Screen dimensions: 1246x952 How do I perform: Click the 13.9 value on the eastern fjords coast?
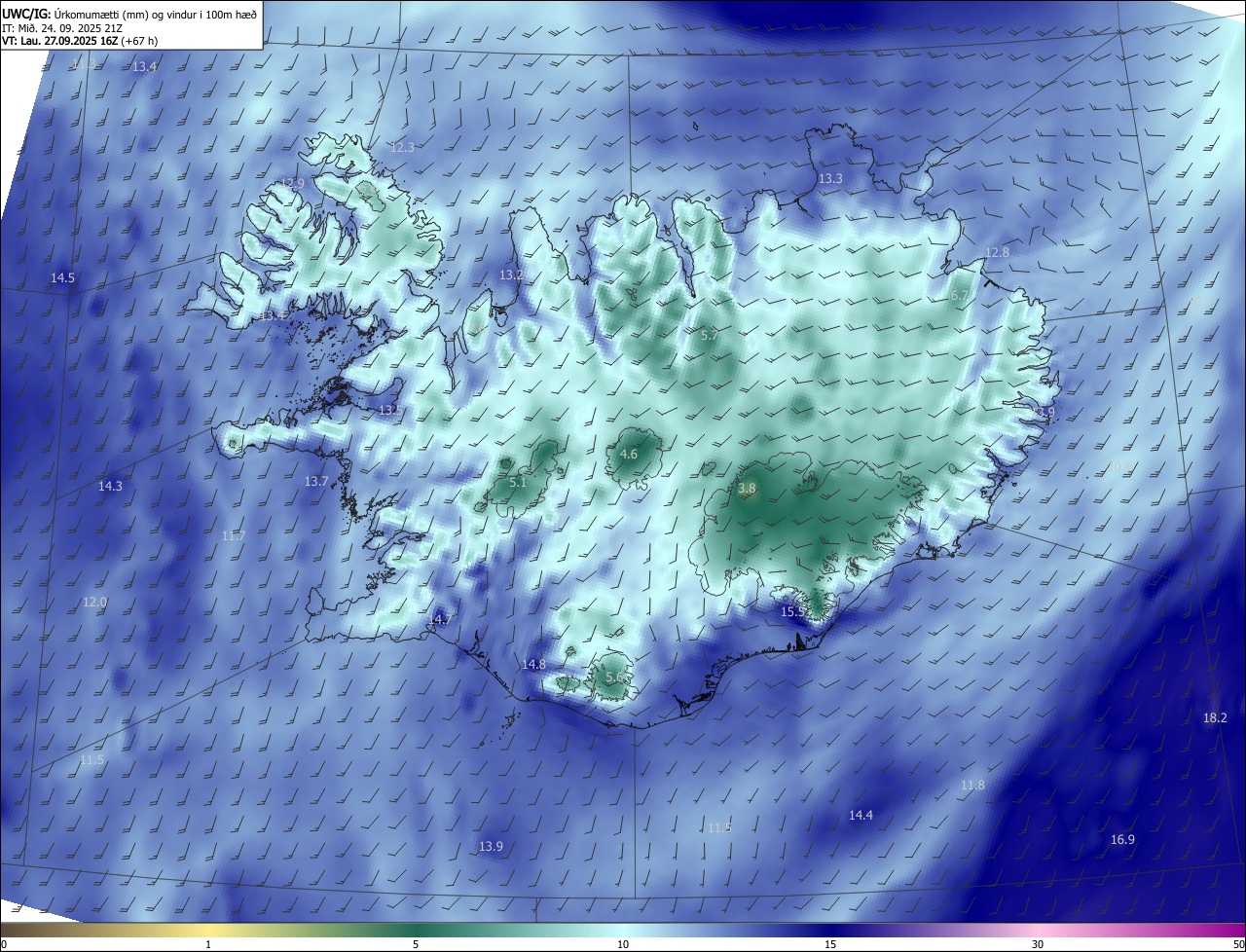pos(1045,414)
